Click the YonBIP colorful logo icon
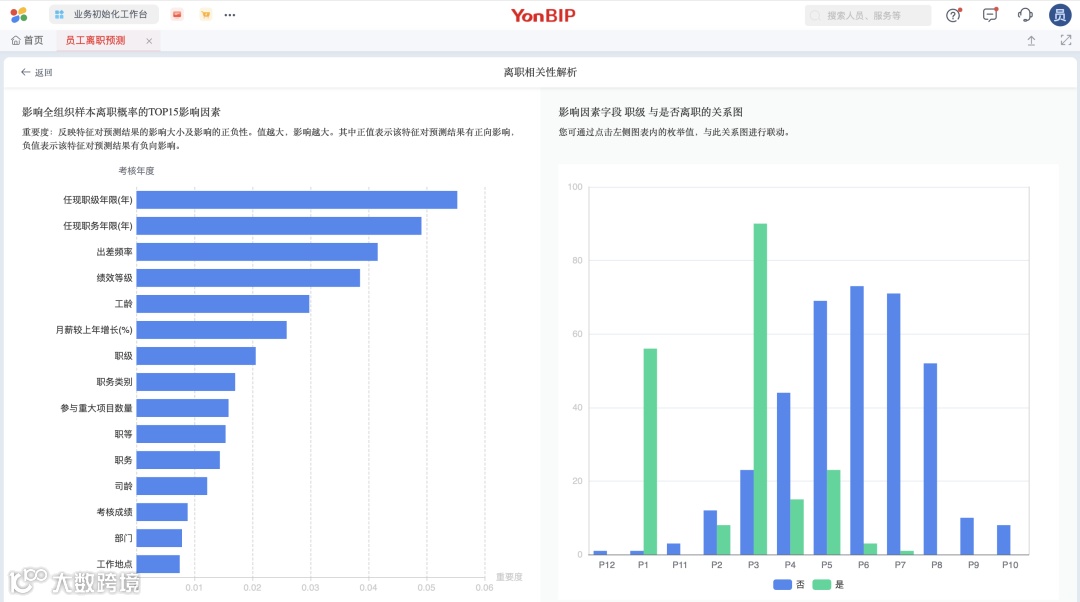Viewport: 1080px width, 602px height. pyautogui.click(x=19, y=14)
